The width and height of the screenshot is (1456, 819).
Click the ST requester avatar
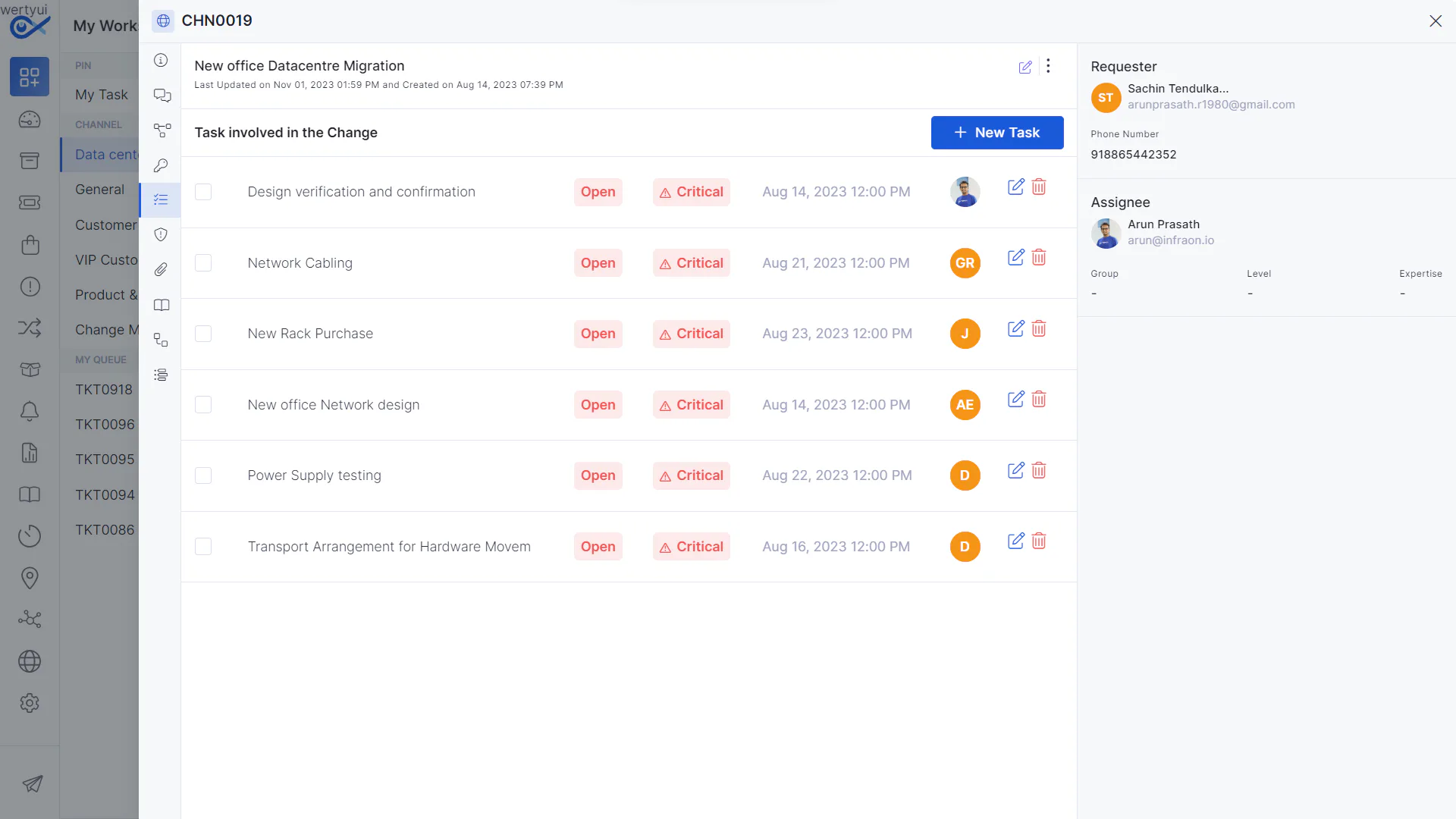click(1106, 98)
